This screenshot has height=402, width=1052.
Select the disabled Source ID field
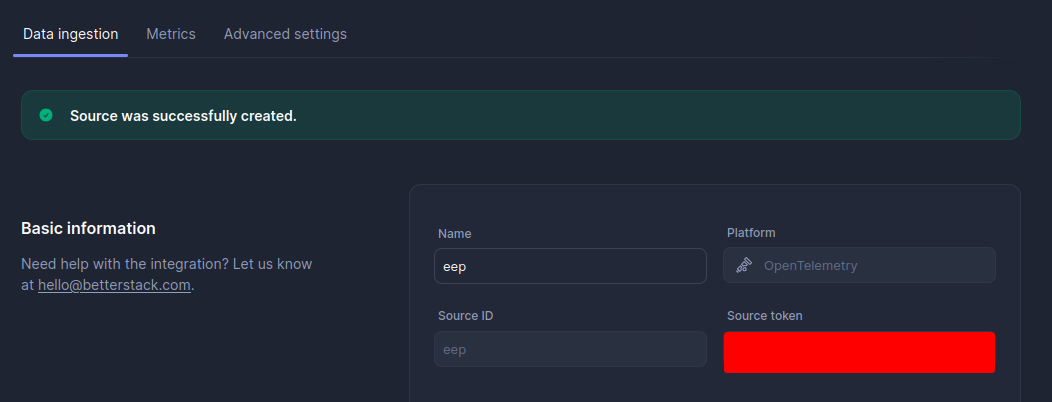570,350
